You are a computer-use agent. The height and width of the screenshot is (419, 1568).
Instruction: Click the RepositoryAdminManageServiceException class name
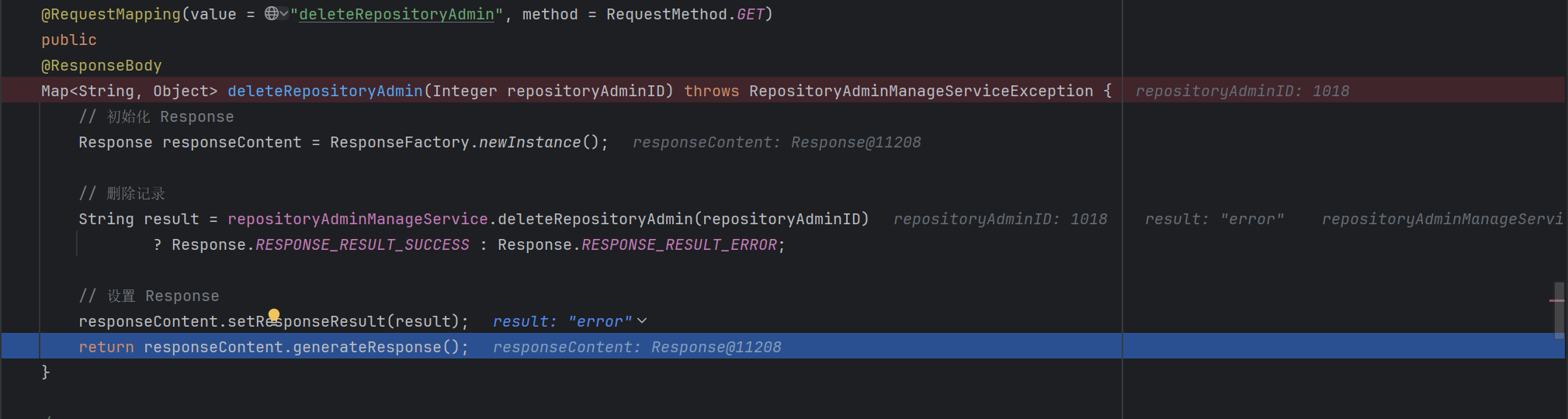coord(921,91)
